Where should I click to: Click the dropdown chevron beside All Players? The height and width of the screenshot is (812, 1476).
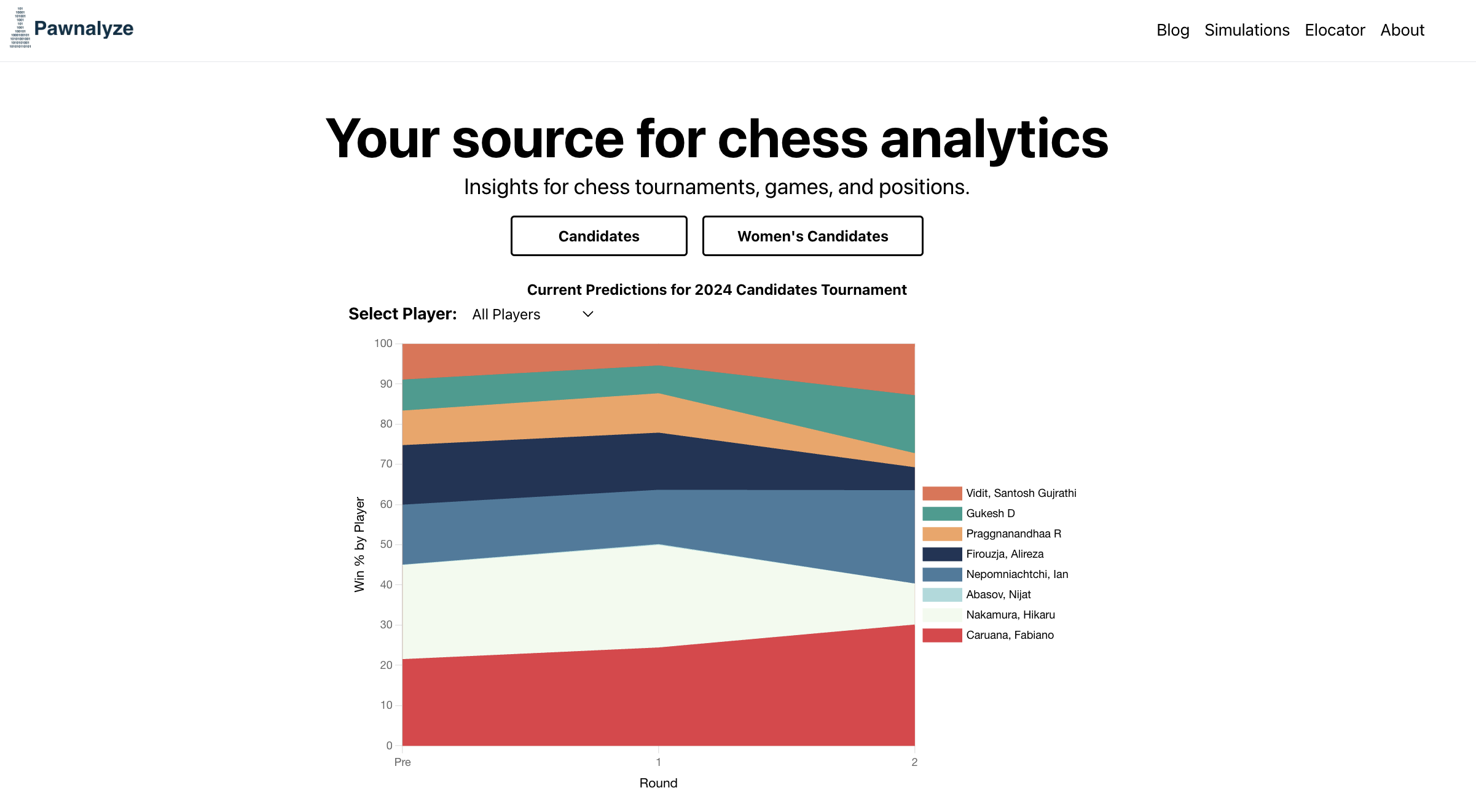587,314
